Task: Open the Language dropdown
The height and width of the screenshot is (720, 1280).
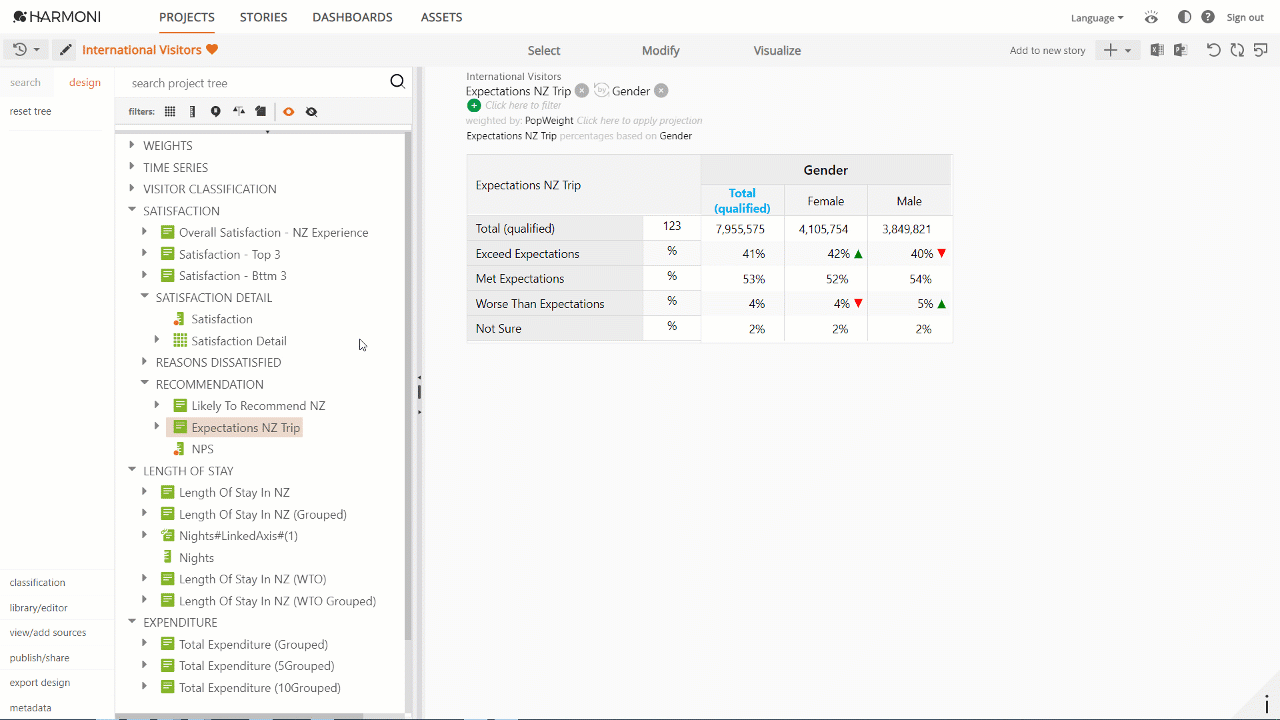Action: 1097,18
